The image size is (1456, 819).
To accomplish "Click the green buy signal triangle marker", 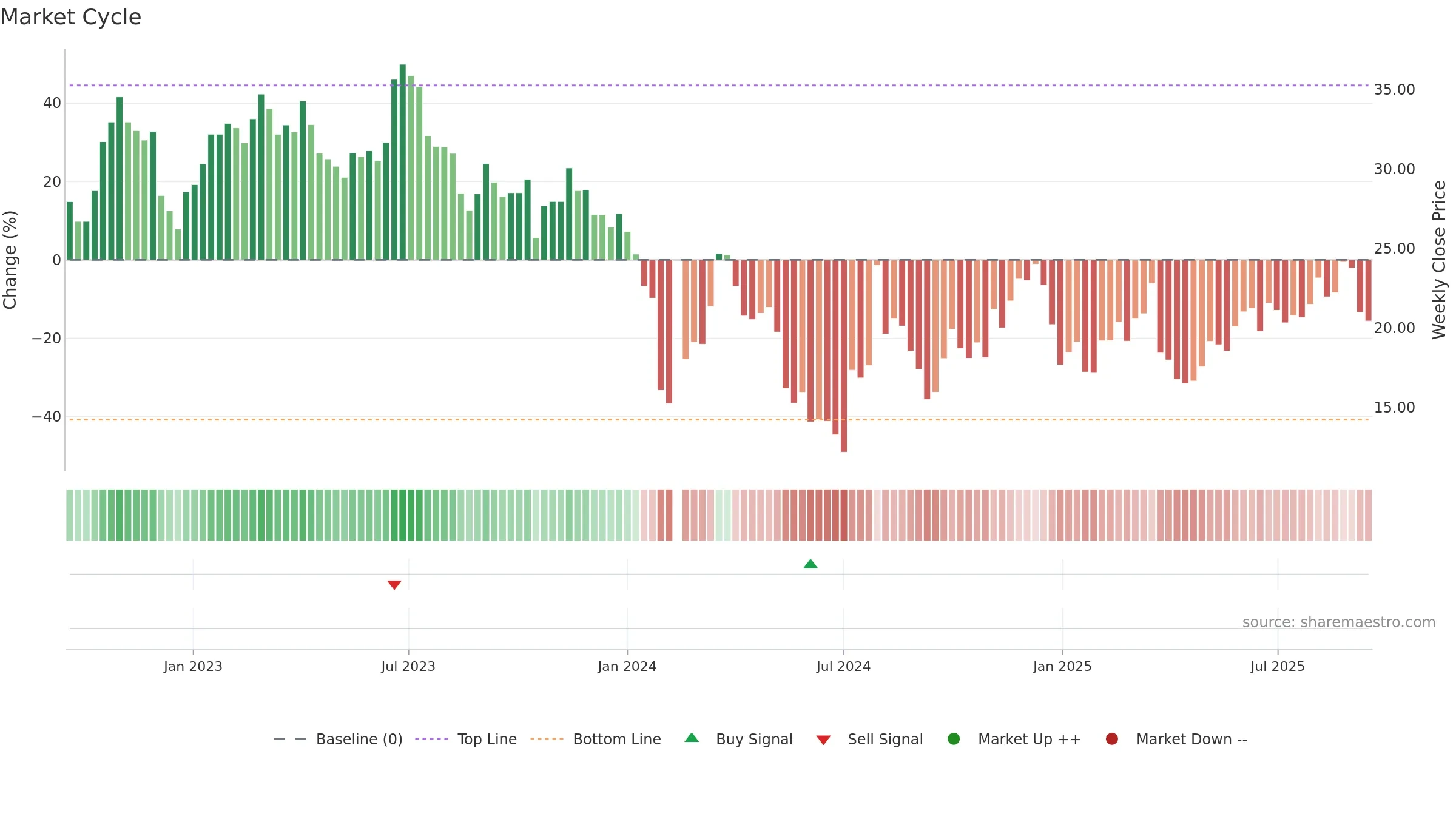I will pos(811,564).
